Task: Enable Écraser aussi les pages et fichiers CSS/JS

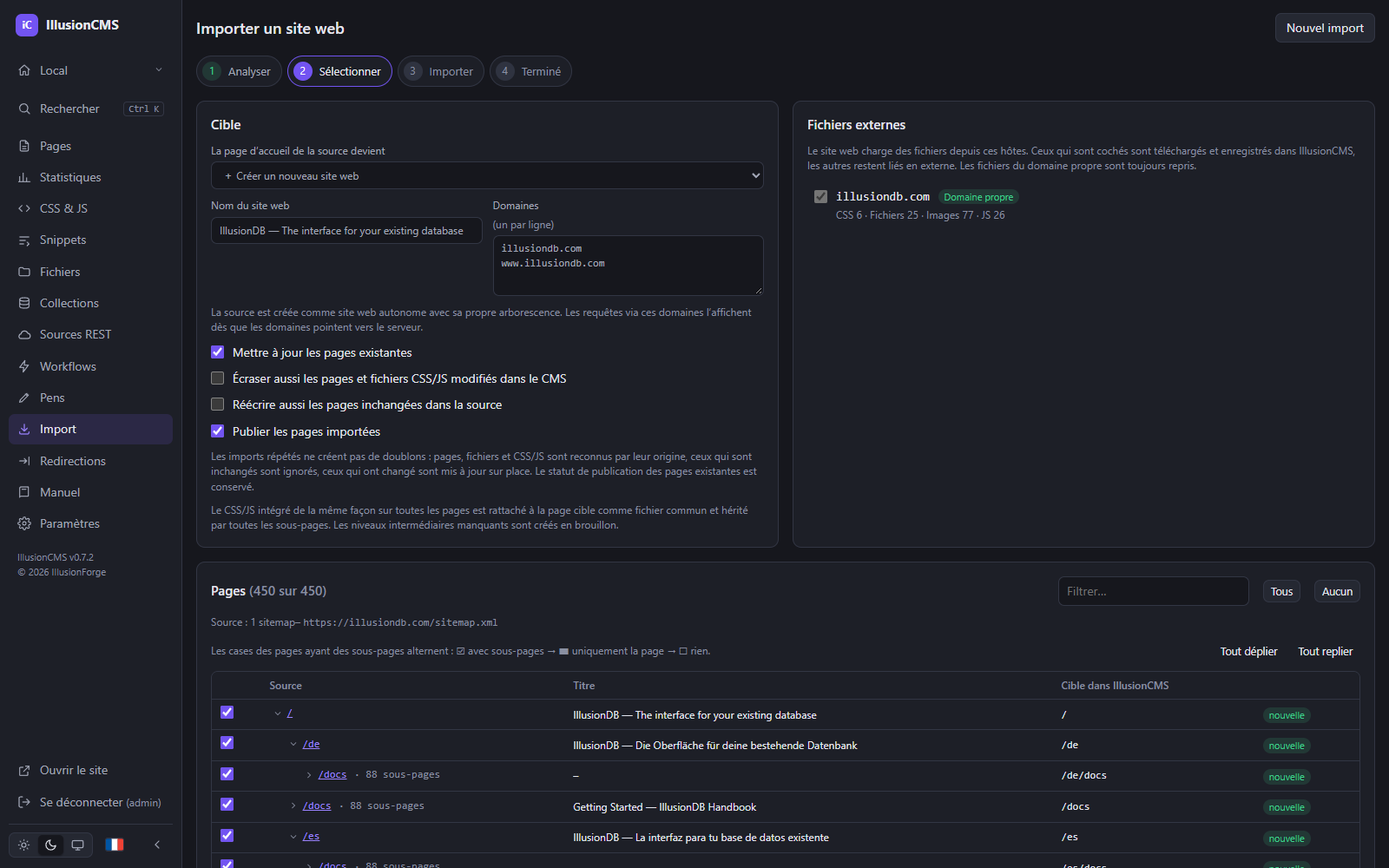Action: pos(218,378)
